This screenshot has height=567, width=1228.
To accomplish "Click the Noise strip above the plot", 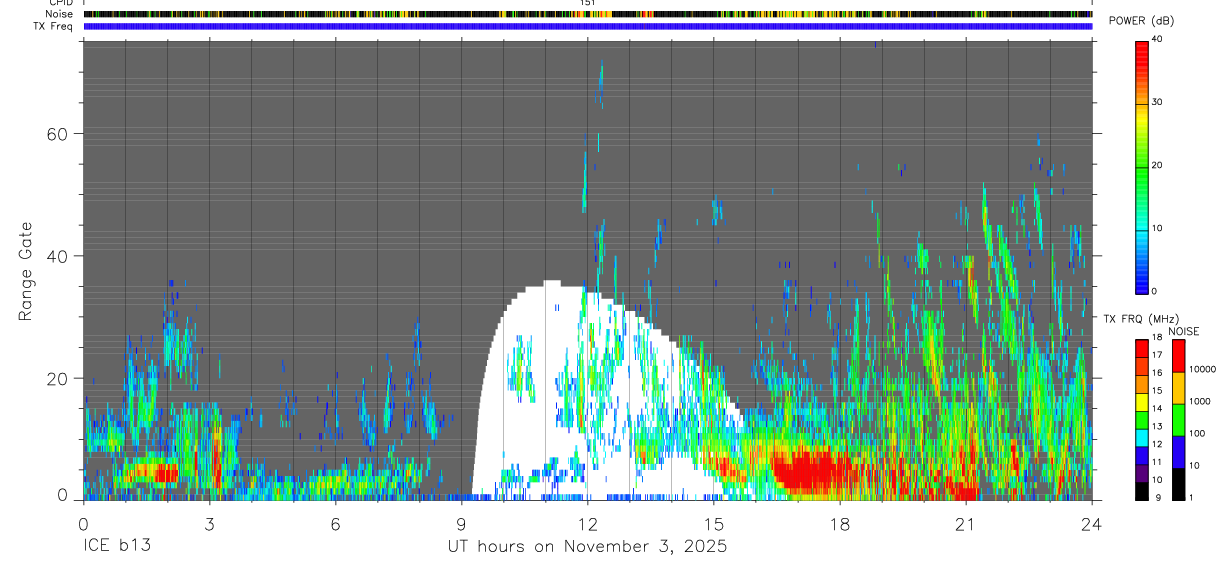I will pyautogui.click(x=588, y=14).
